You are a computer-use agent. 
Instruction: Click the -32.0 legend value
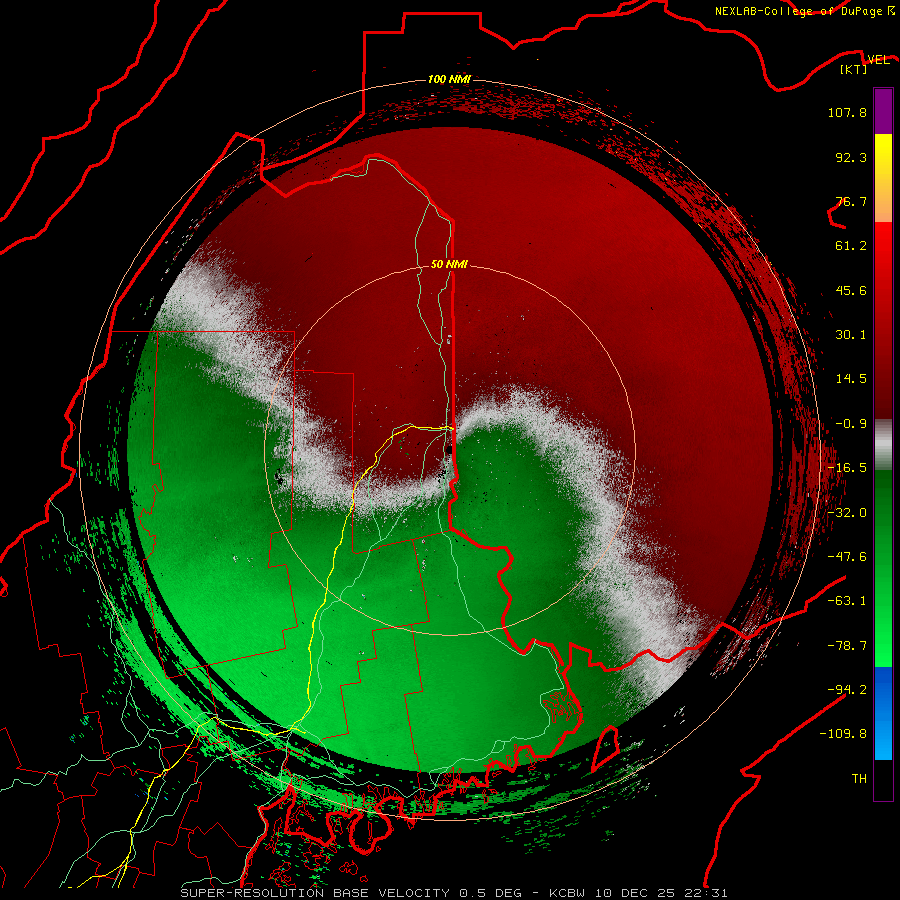pos(847,513)
